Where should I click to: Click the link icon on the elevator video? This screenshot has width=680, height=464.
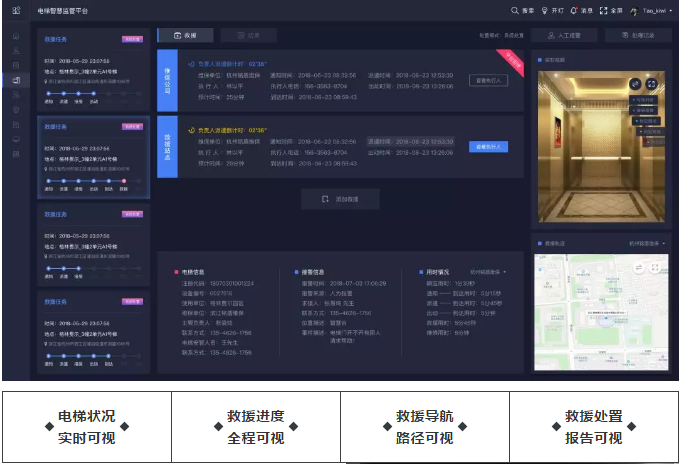tap(635, 84)
